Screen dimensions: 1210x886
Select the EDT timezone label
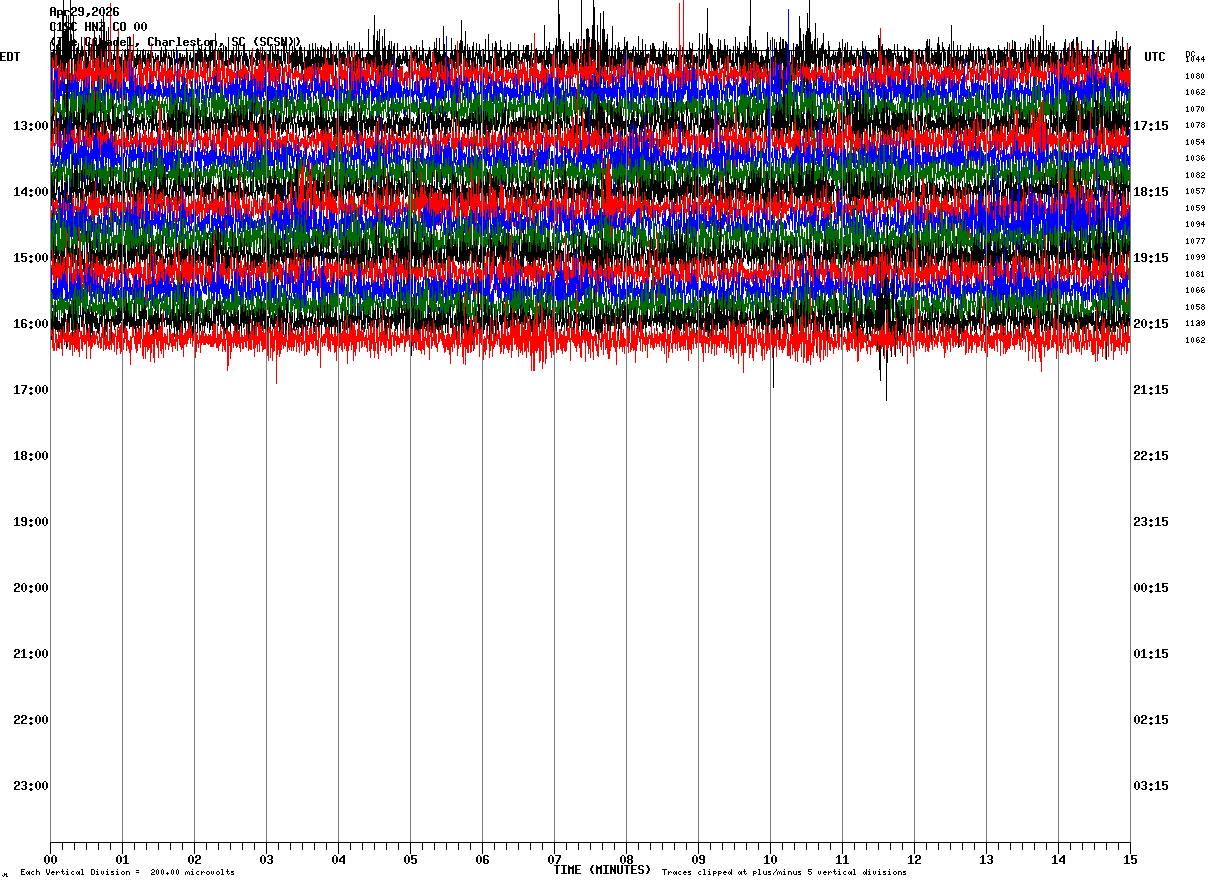pos(10,57)
